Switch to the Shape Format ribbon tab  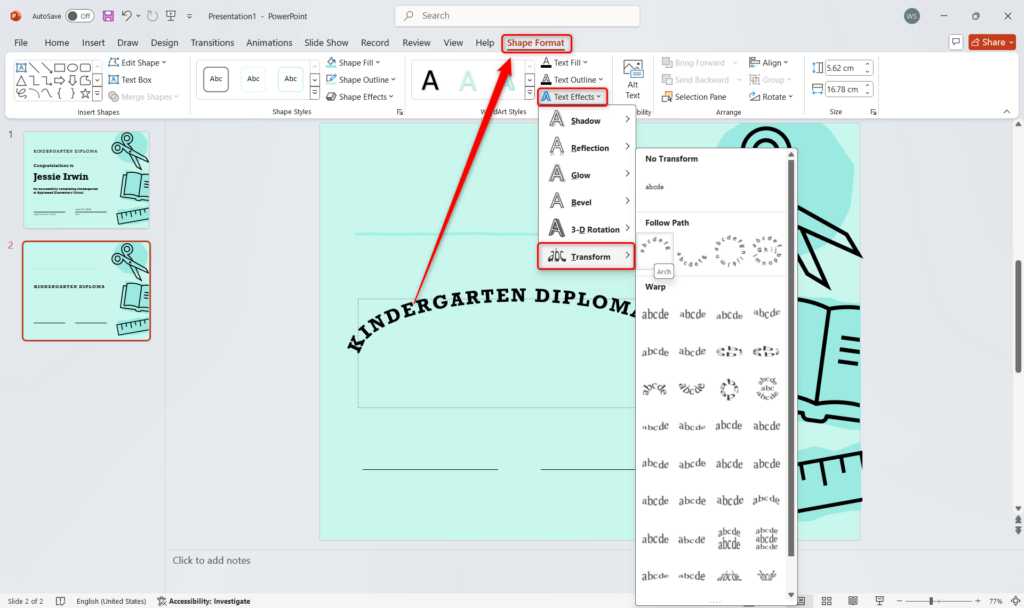(536, 43)
